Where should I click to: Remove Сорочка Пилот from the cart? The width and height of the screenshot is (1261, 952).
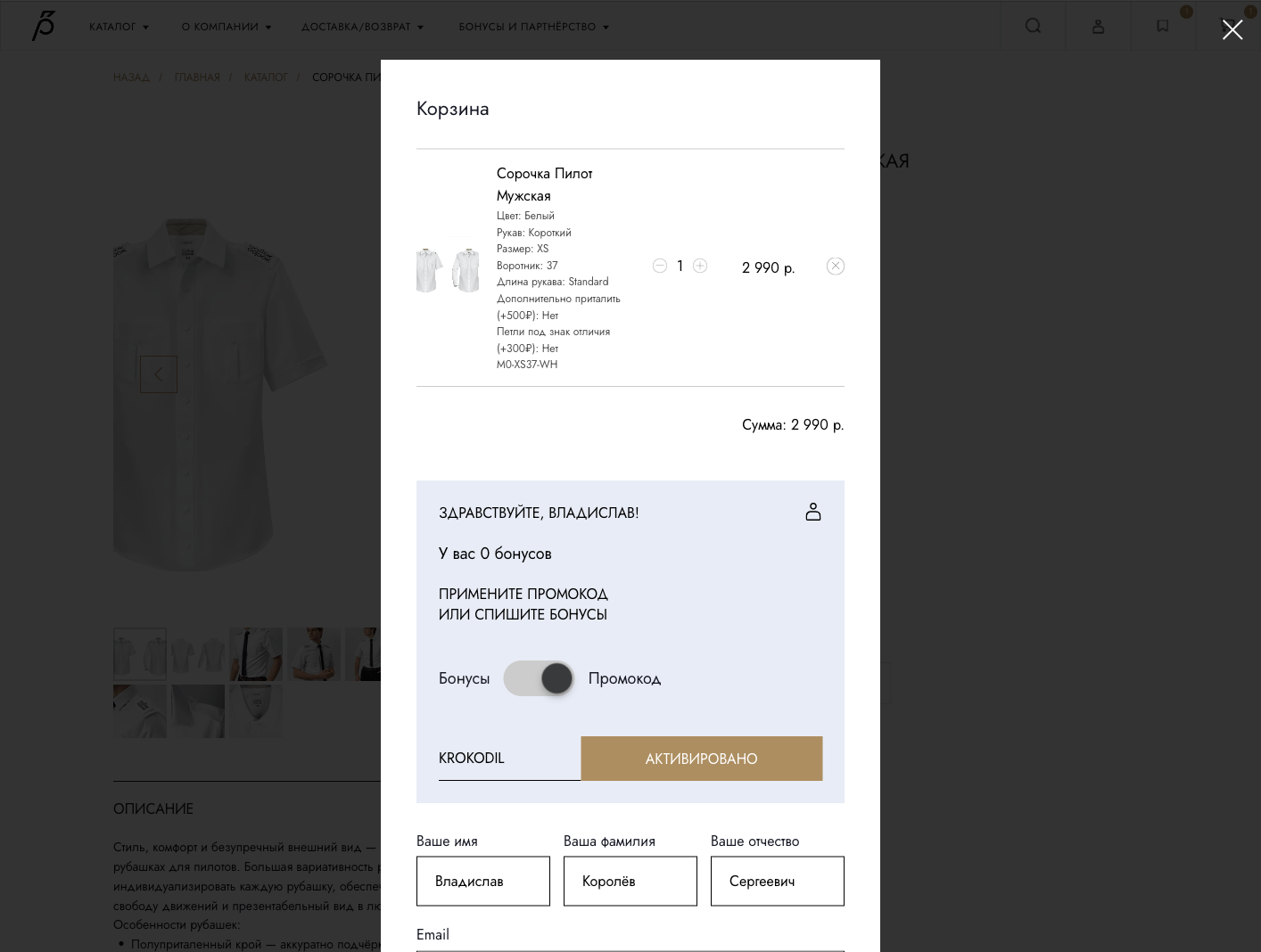click(835, 266)
